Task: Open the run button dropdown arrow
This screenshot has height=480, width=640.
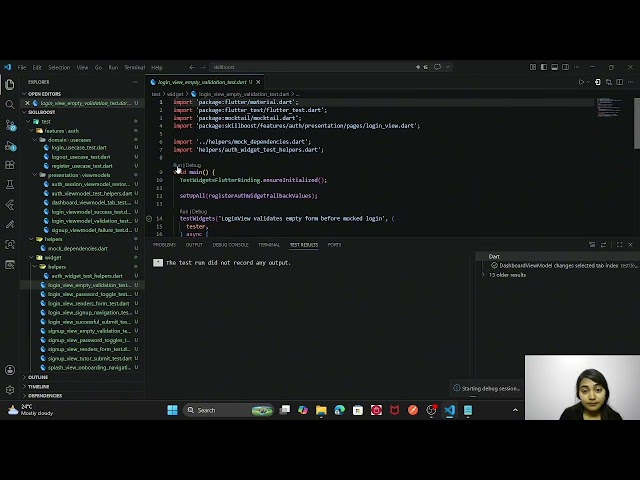Action: pyautogui.click(x=588, y=82)
